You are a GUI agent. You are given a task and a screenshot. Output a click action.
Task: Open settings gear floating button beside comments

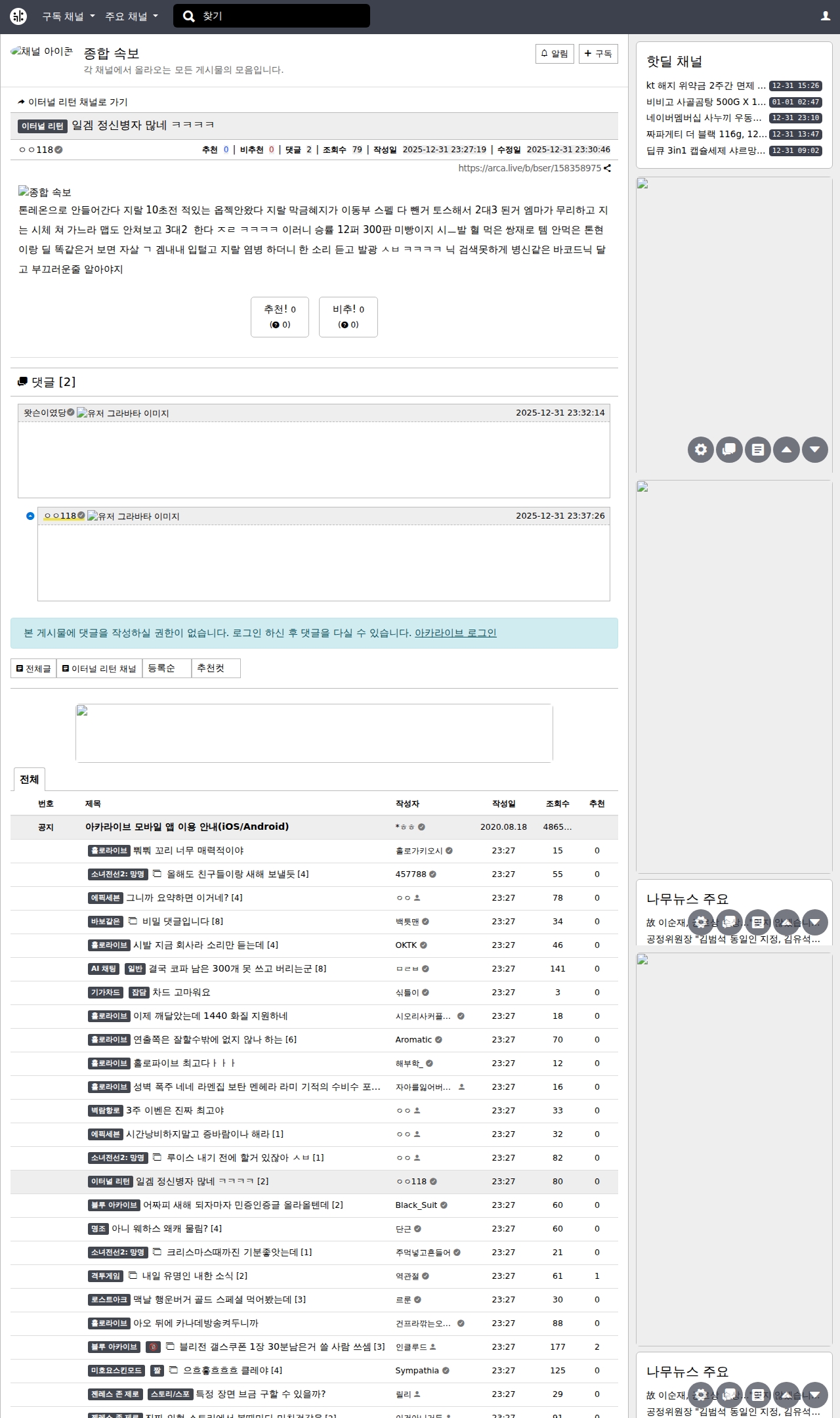700,450
